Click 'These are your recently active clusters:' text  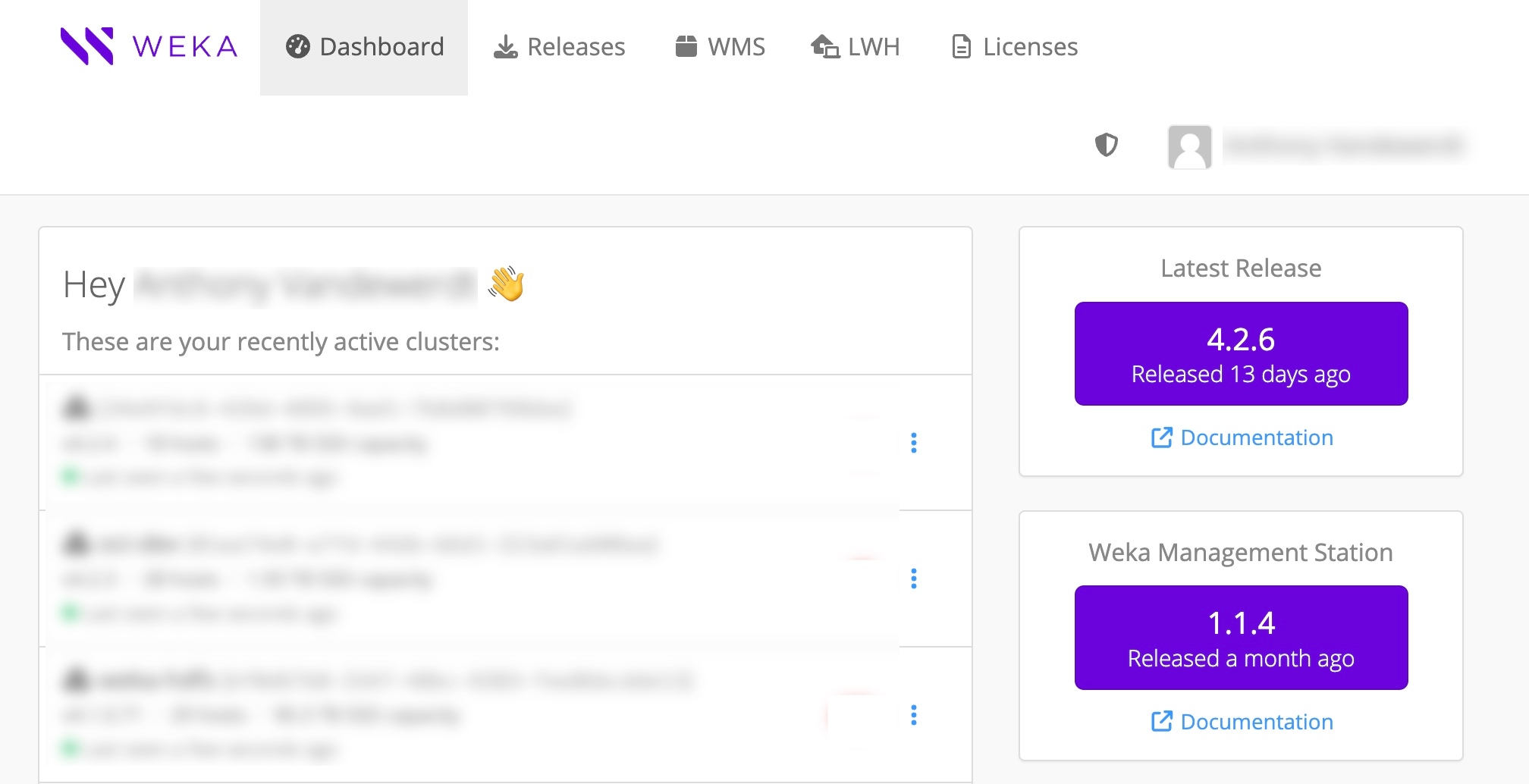(x=281, y=342)
